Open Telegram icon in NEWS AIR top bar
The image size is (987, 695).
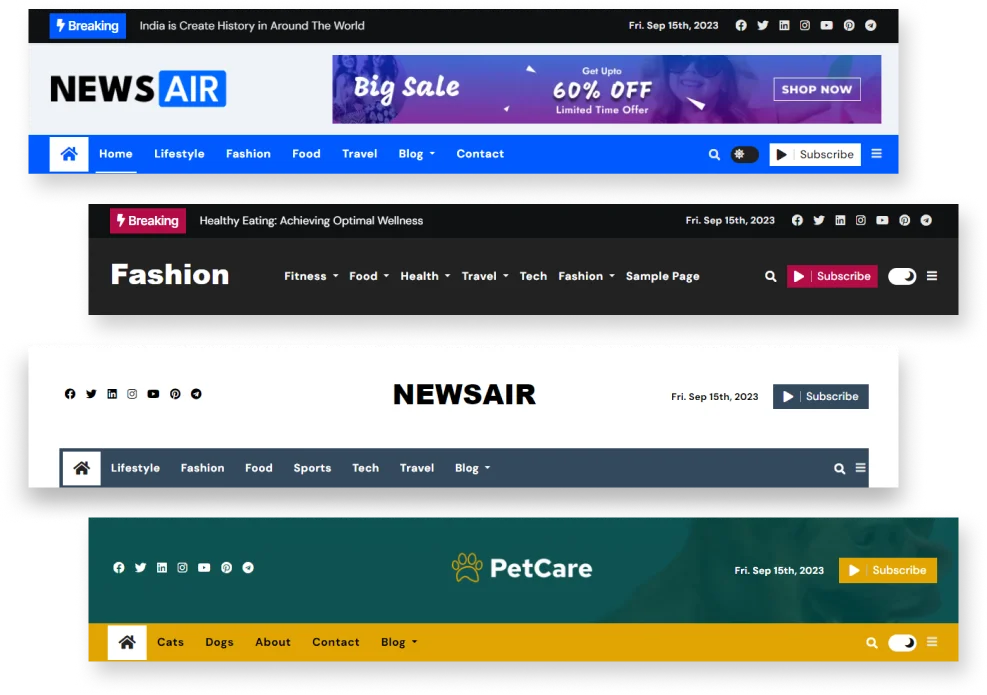[x=871, y=26]
